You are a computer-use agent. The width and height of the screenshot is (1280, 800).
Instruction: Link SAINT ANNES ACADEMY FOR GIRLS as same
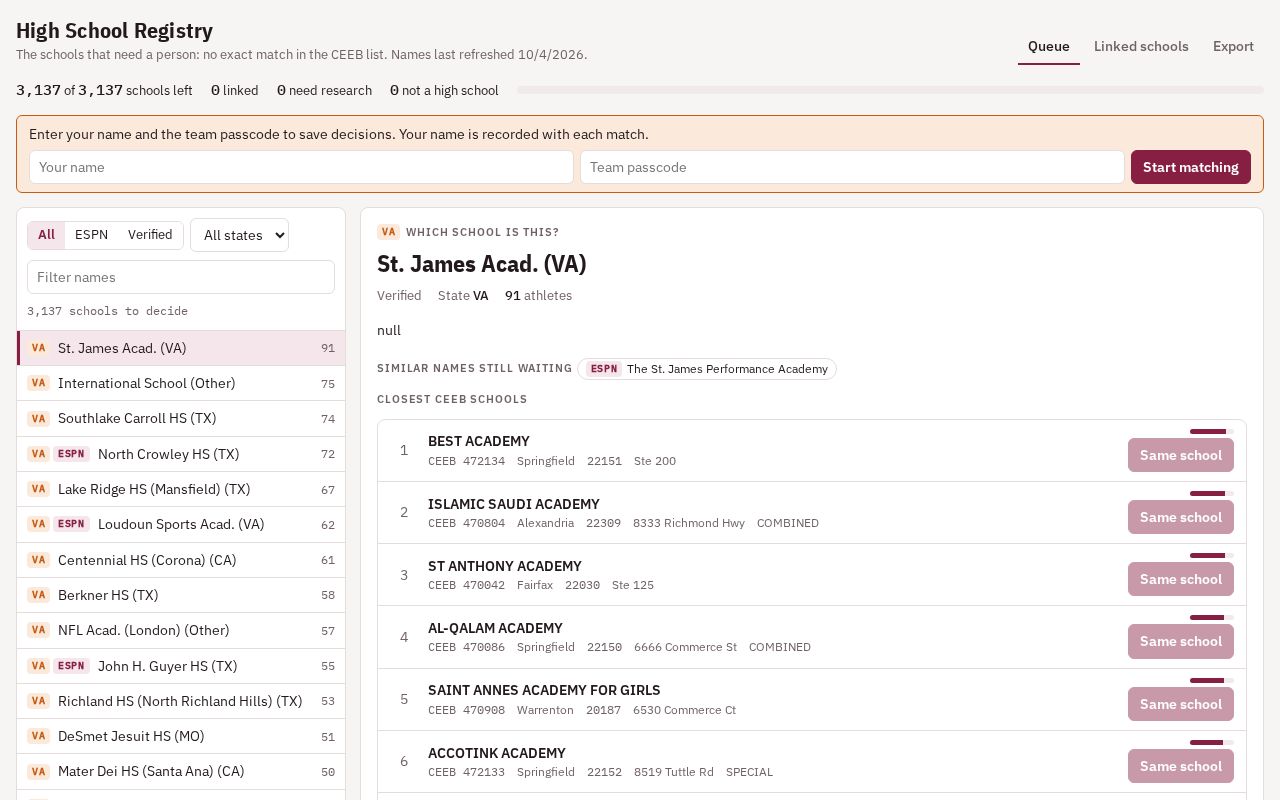pyautogui.click(x=1181, y=704)
